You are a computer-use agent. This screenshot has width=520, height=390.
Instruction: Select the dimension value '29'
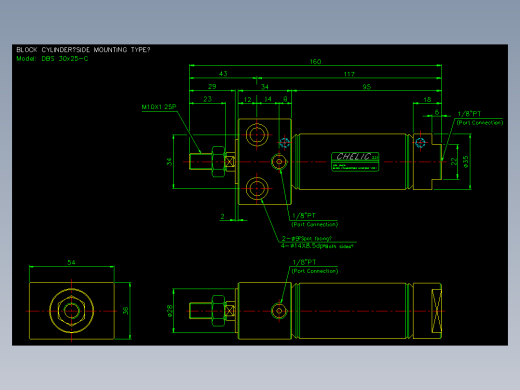(212, 86)
